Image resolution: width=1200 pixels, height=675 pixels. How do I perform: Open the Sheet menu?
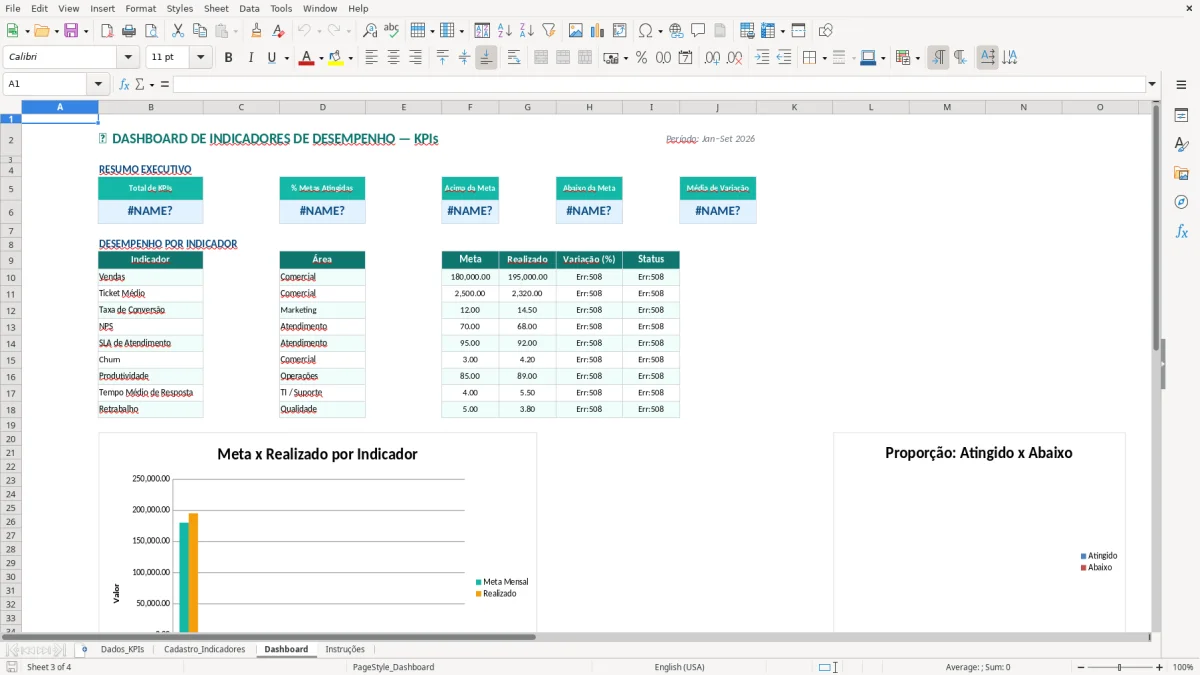pos(216,8)
